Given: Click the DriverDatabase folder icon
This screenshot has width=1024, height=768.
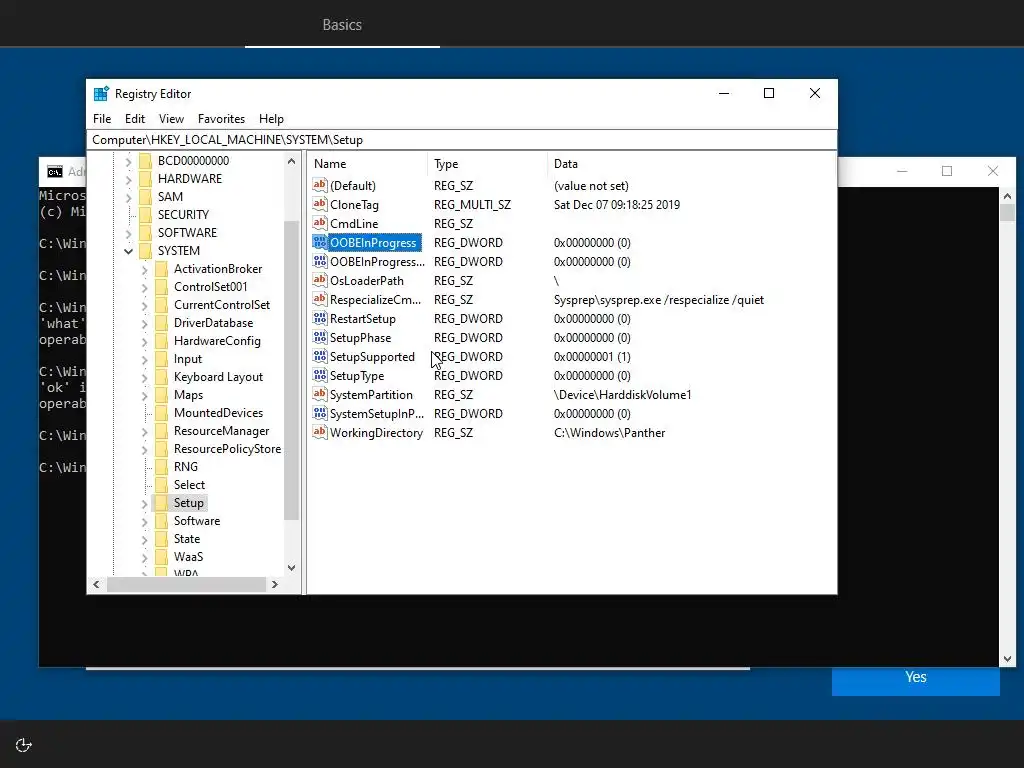Looking at the screenshot, I should click(x=161, y=323).
